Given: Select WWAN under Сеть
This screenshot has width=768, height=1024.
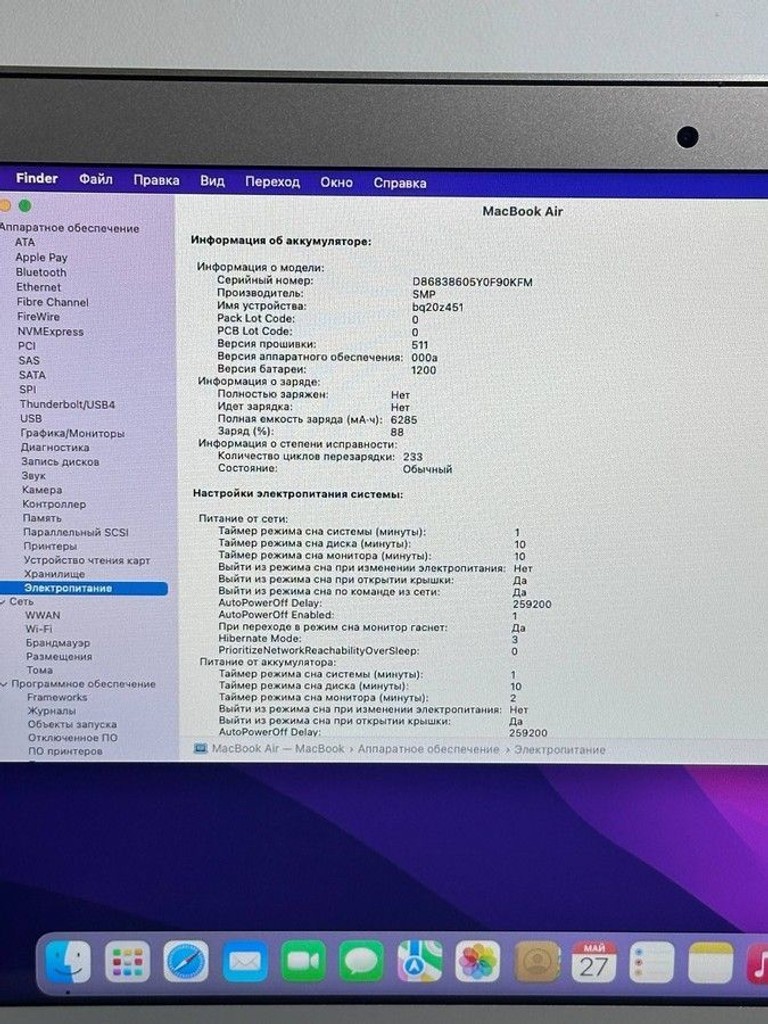Looking at the screenshot, I should (x=42, y=615).
